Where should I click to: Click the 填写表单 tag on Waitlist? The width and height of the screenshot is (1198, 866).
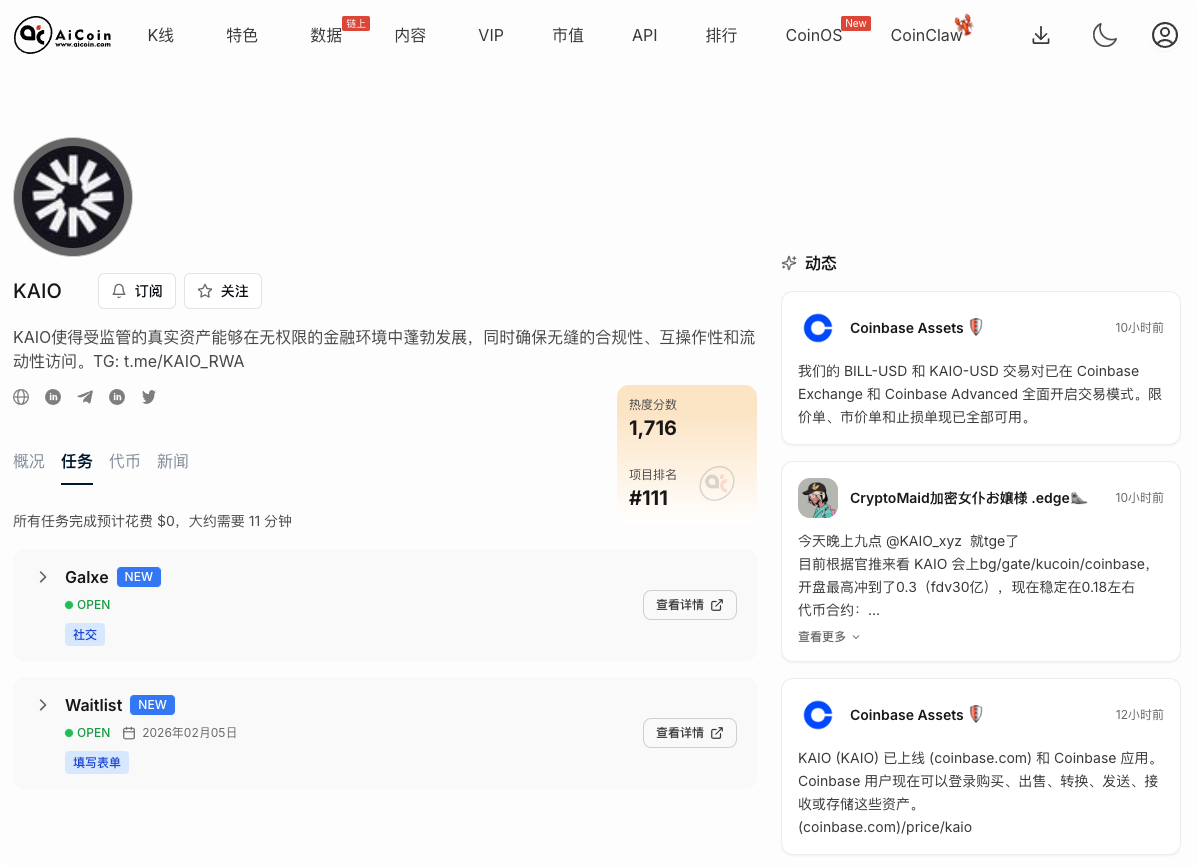(x=97, y=762)
